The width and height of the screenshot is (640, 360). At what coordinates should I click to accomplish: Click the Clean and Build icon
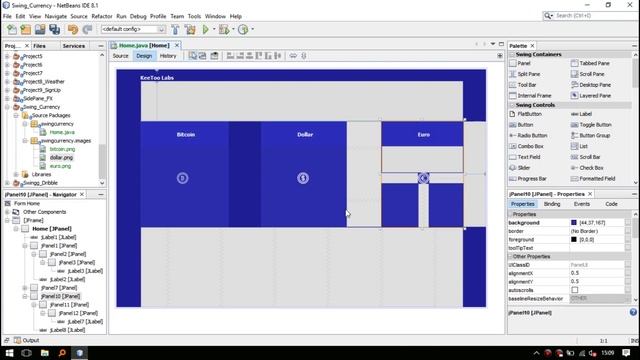click(x=190, y=29)
